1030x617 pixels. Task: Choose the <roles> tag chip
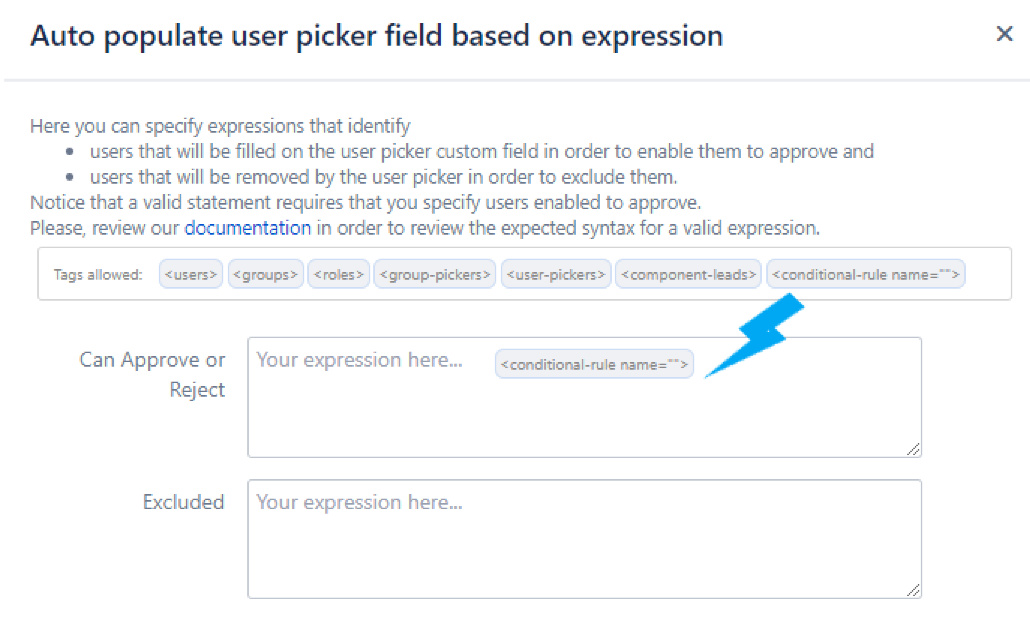point(339,274)
